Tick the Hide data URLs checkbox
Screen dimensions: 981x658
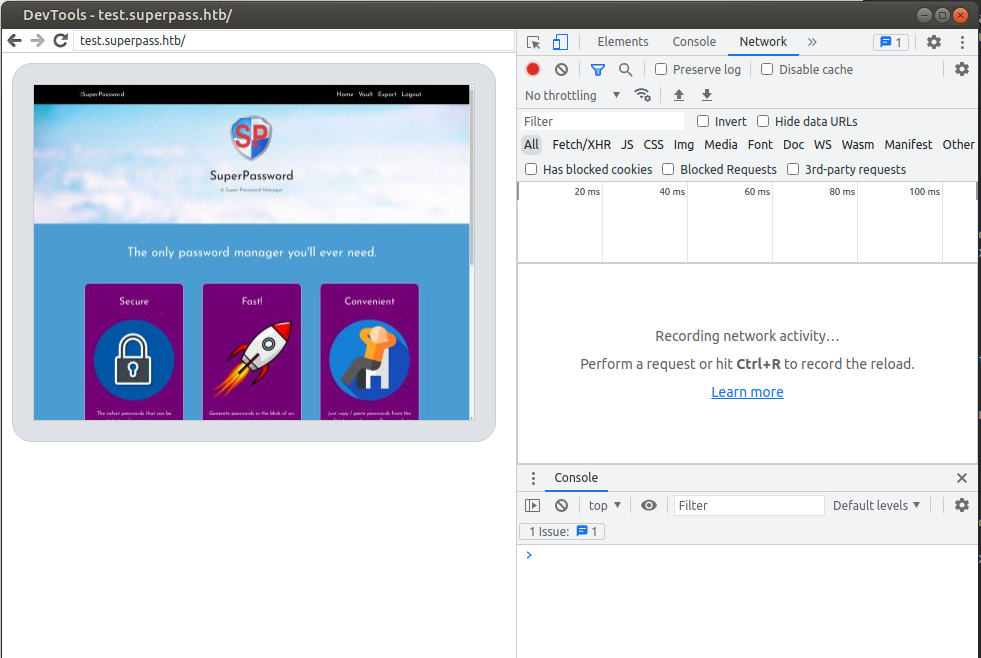(763, 121)
